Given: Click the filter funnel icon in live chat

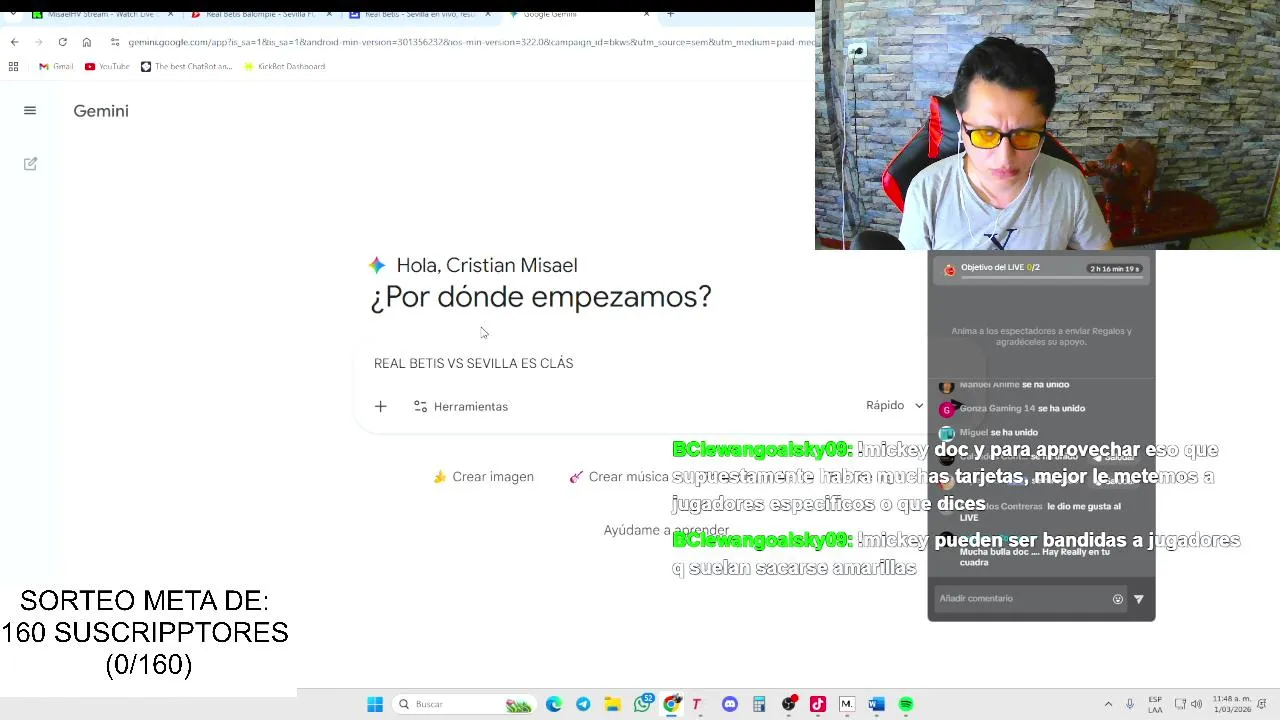Looking at the screenshot, I should (x=1138, y=599).
